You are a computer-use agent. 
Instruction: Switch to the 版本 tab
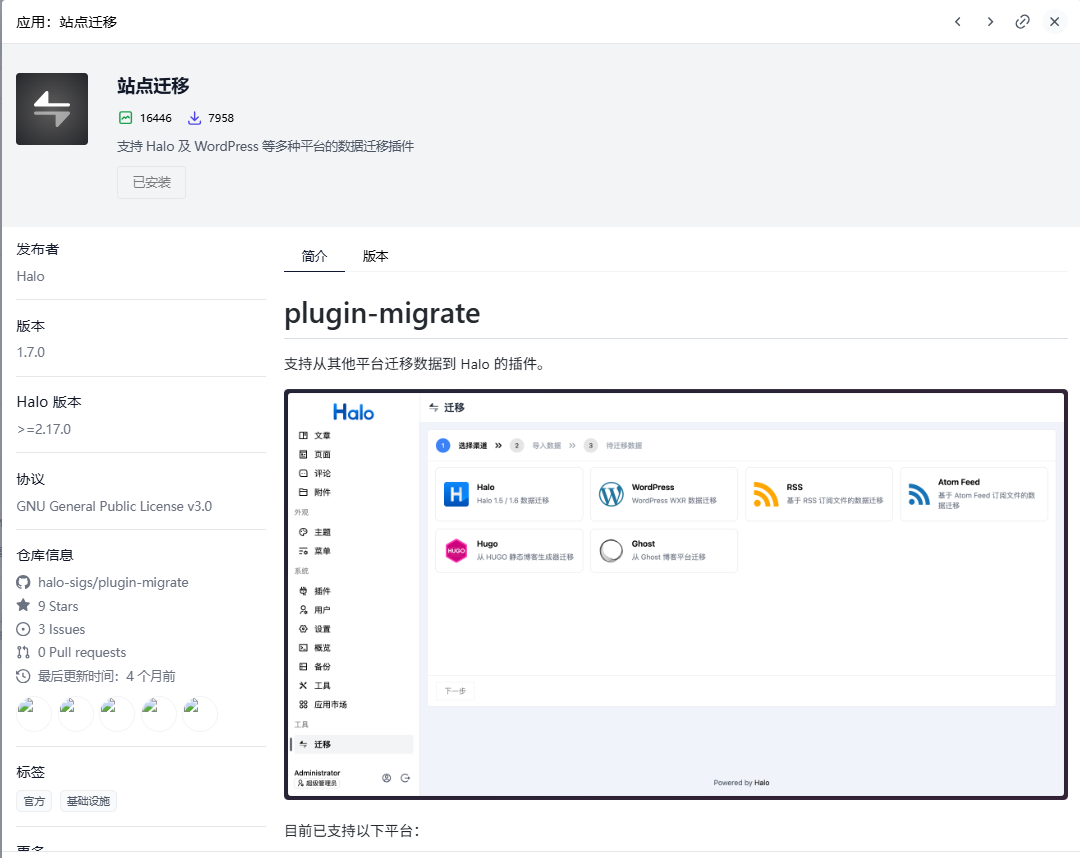375,256
